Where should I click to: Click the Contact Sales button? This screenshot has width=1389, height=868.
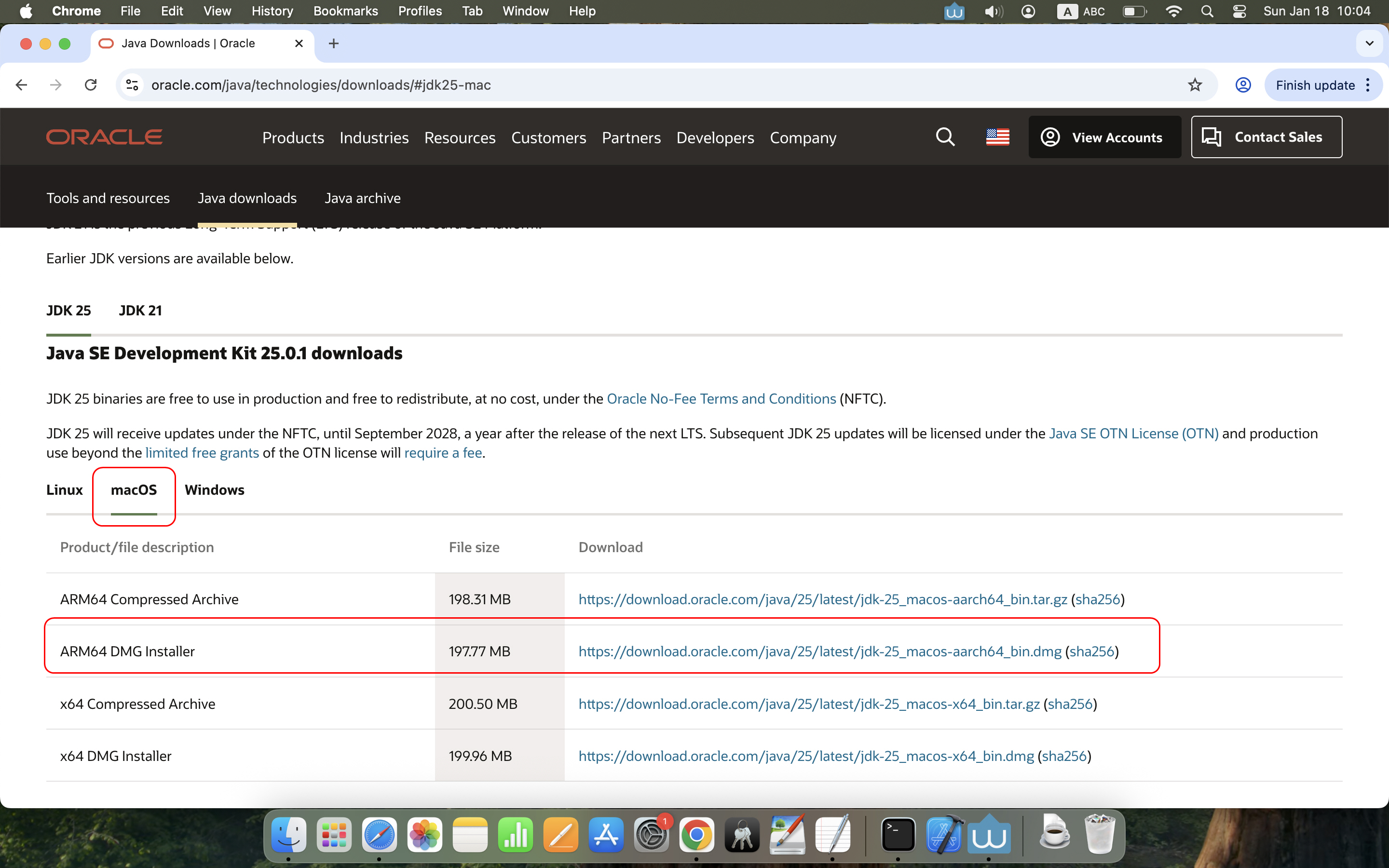(1266, 137)
